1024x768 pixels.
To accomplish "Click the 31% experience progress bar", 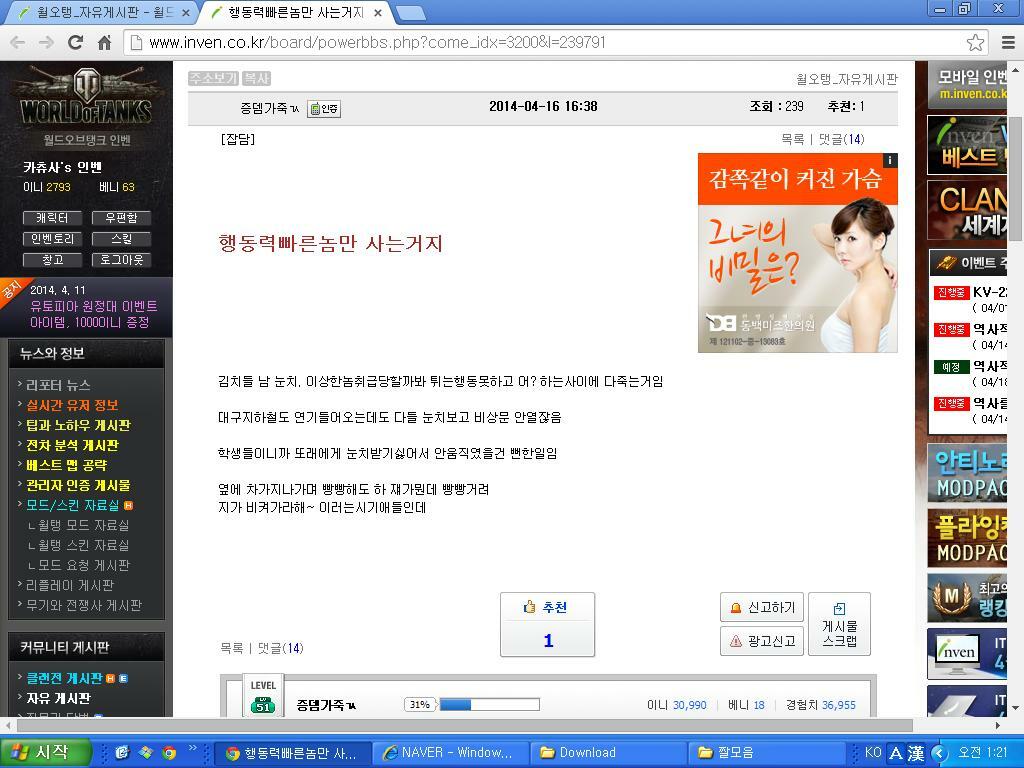I will 489,705.
